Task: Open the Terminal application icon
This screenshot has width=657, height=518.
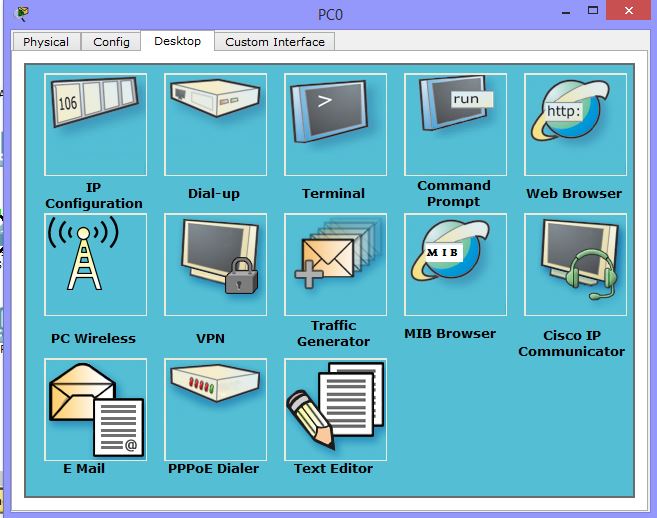Action: pos(335,124)
